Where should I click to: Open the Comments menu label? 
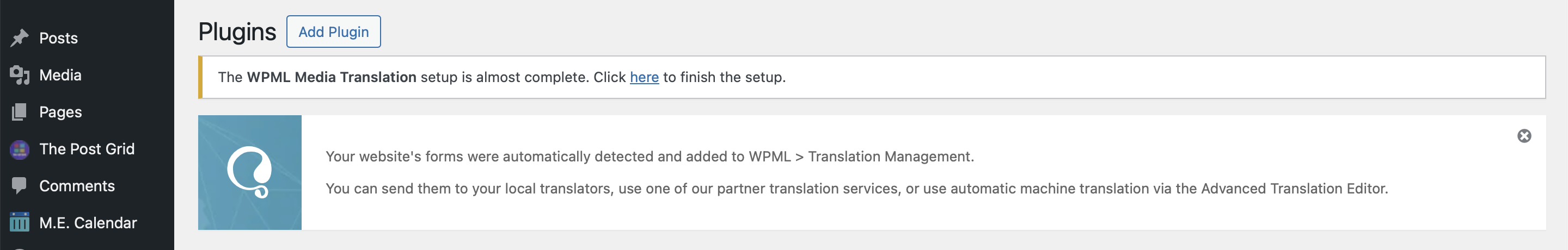pyautogui.click(x=77, y=185)
